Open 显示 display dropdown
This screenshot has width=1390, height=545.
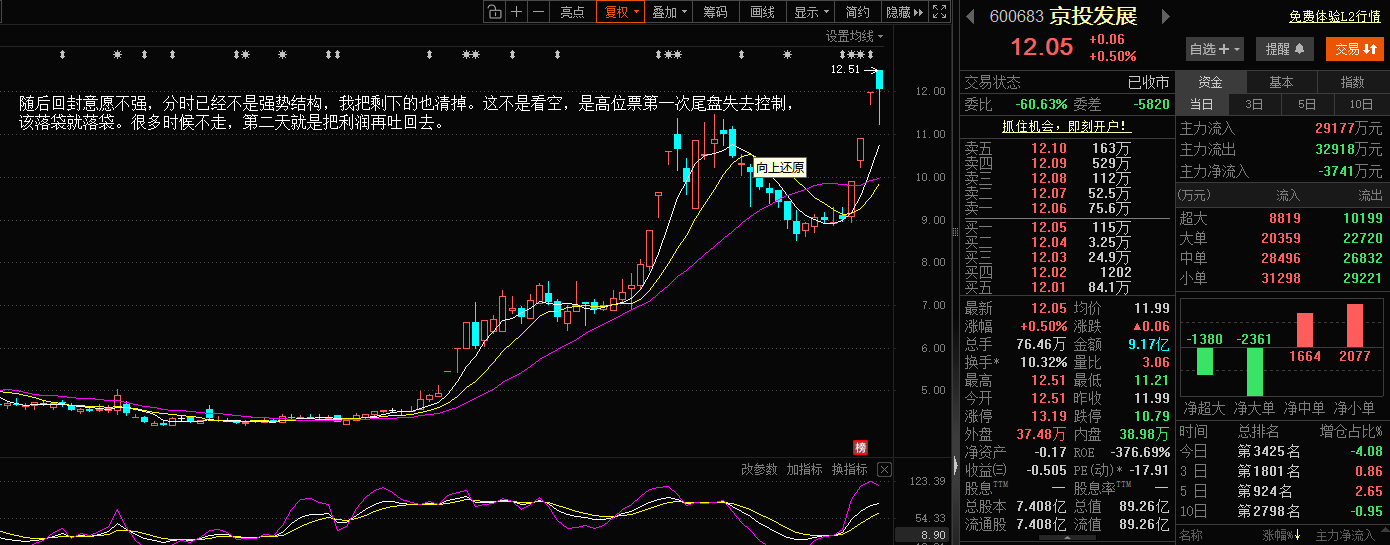811,12
